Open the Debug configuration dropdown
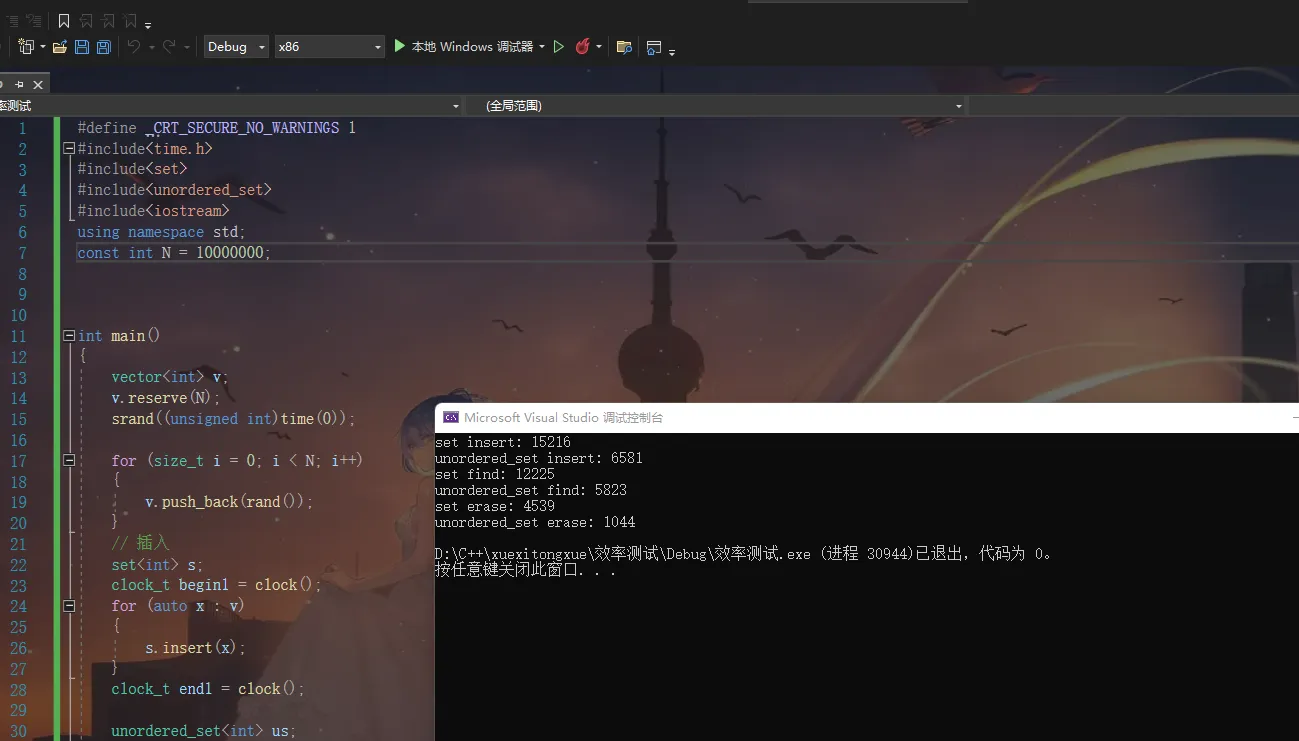 point(237,47)
